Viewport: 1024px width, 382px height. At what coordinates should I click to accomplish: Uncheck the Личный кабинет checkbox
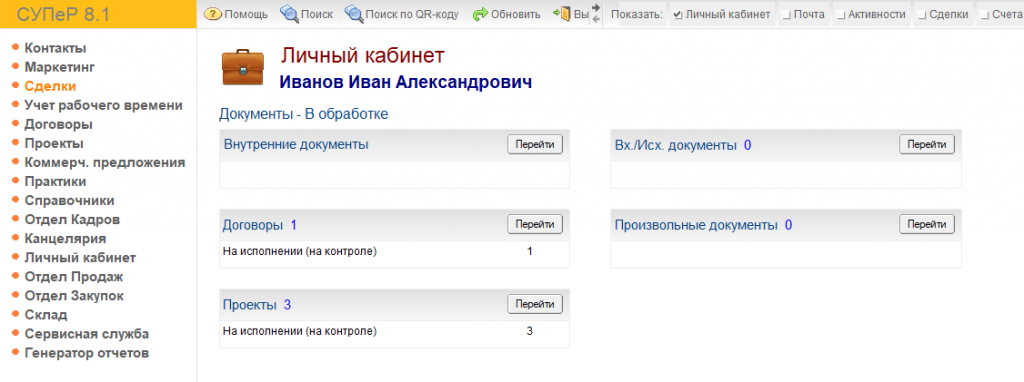[x=677, y=14]
